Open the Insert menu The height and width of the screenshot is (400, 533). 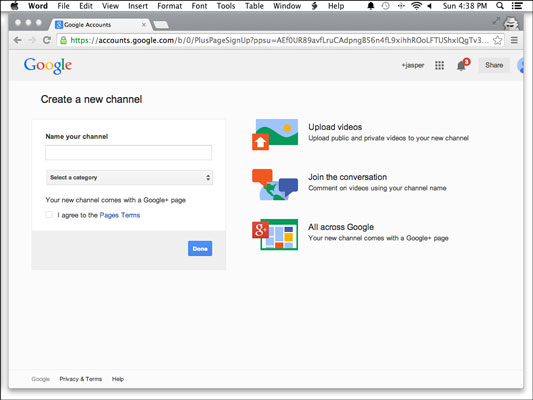pyautogui.click(x=138, y=6)
